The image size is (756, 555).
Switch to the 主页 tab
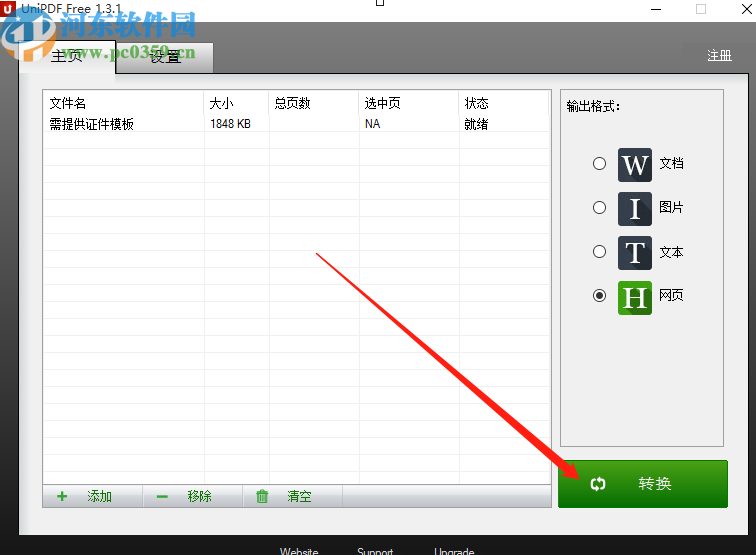click(x=68, y=57)
